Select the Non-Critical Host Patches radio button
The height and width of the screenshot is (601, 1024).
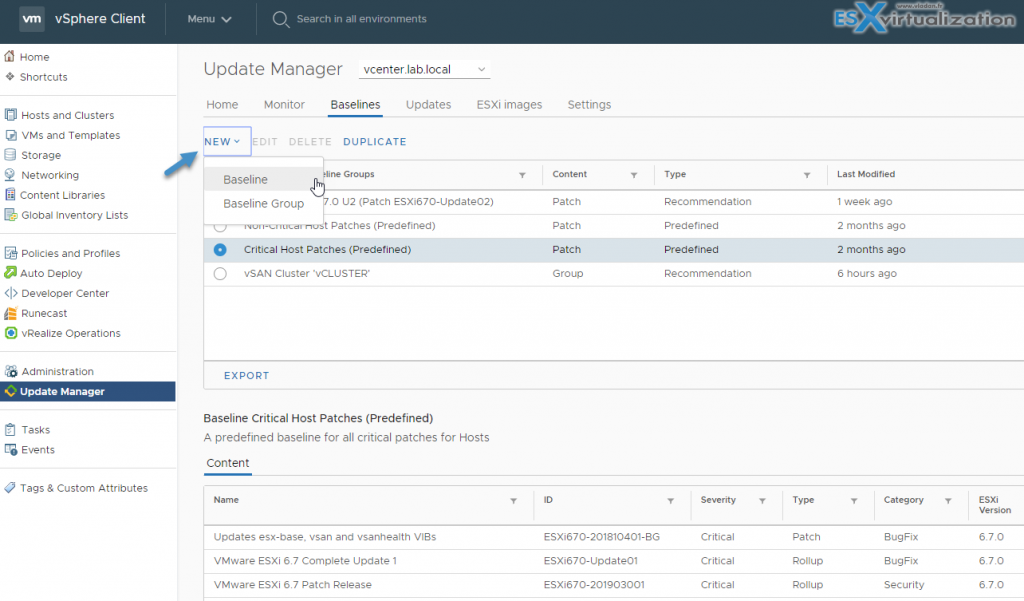[220, 228]
